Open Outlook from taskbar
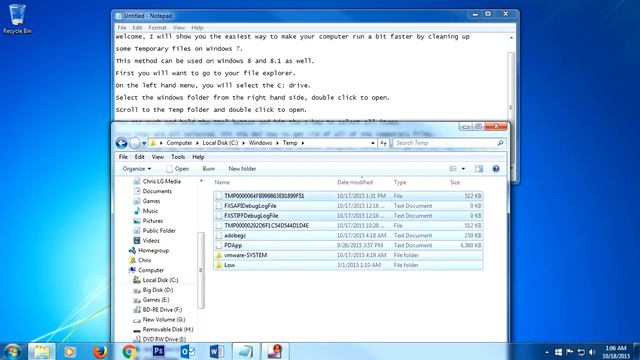Viewport: 640px width, 360px height. click(187, 351)
